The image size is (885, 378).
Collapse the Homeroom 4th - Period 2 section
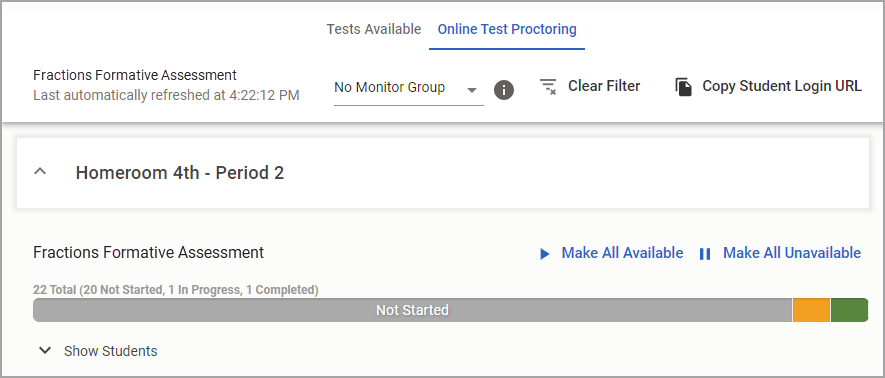[40, 172]
